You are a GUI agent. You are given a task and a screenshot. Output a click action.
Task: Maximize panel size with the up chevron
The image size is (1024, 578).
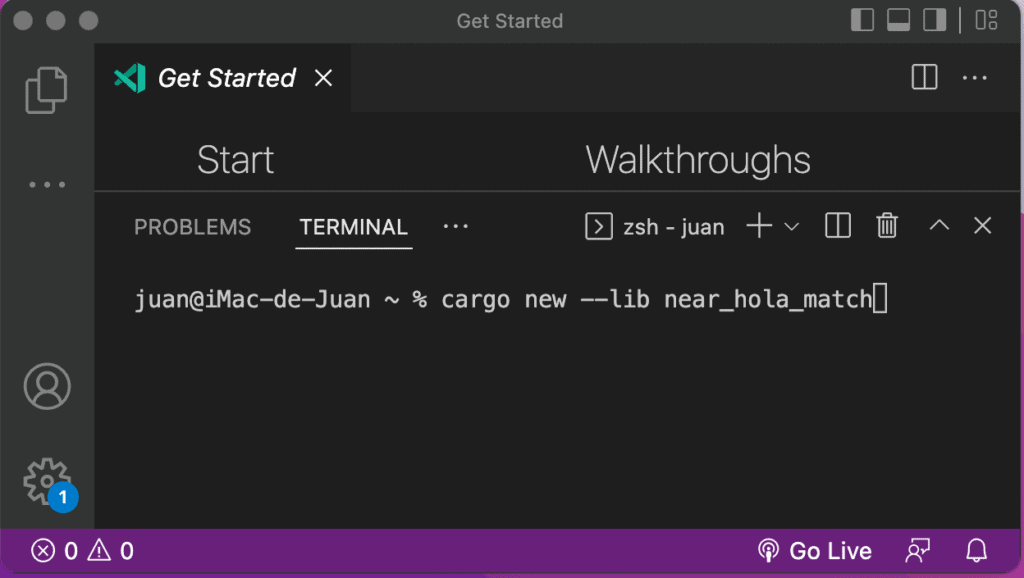pyautogui.click(x=939, y=225)
